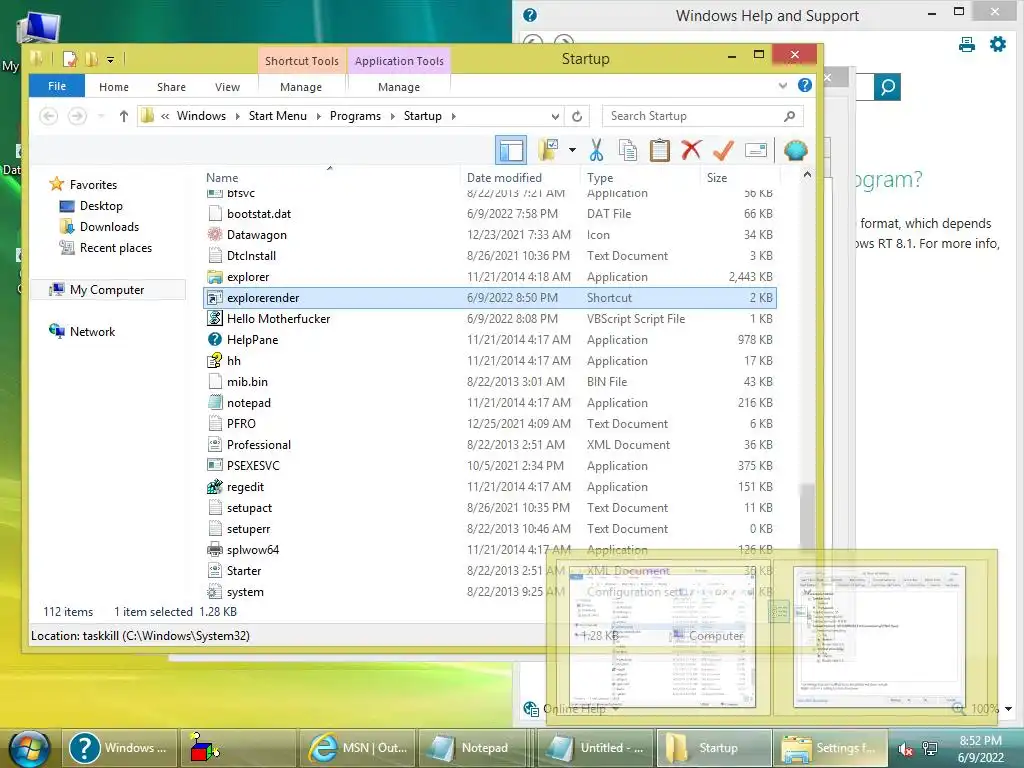
Task: Click the blue Help icon in Startup window
Action: point(805,86)
